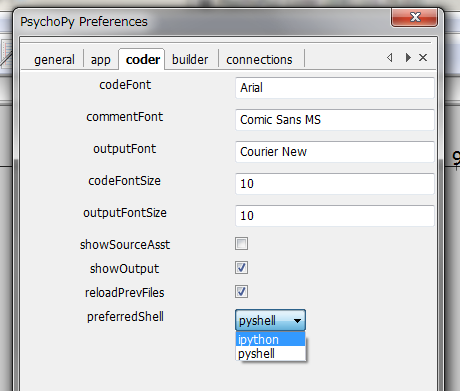The width and height of the screenshot is (460, 391).
Task: Enable the showSourceAsst checkbox
Action: coord(241,244)
